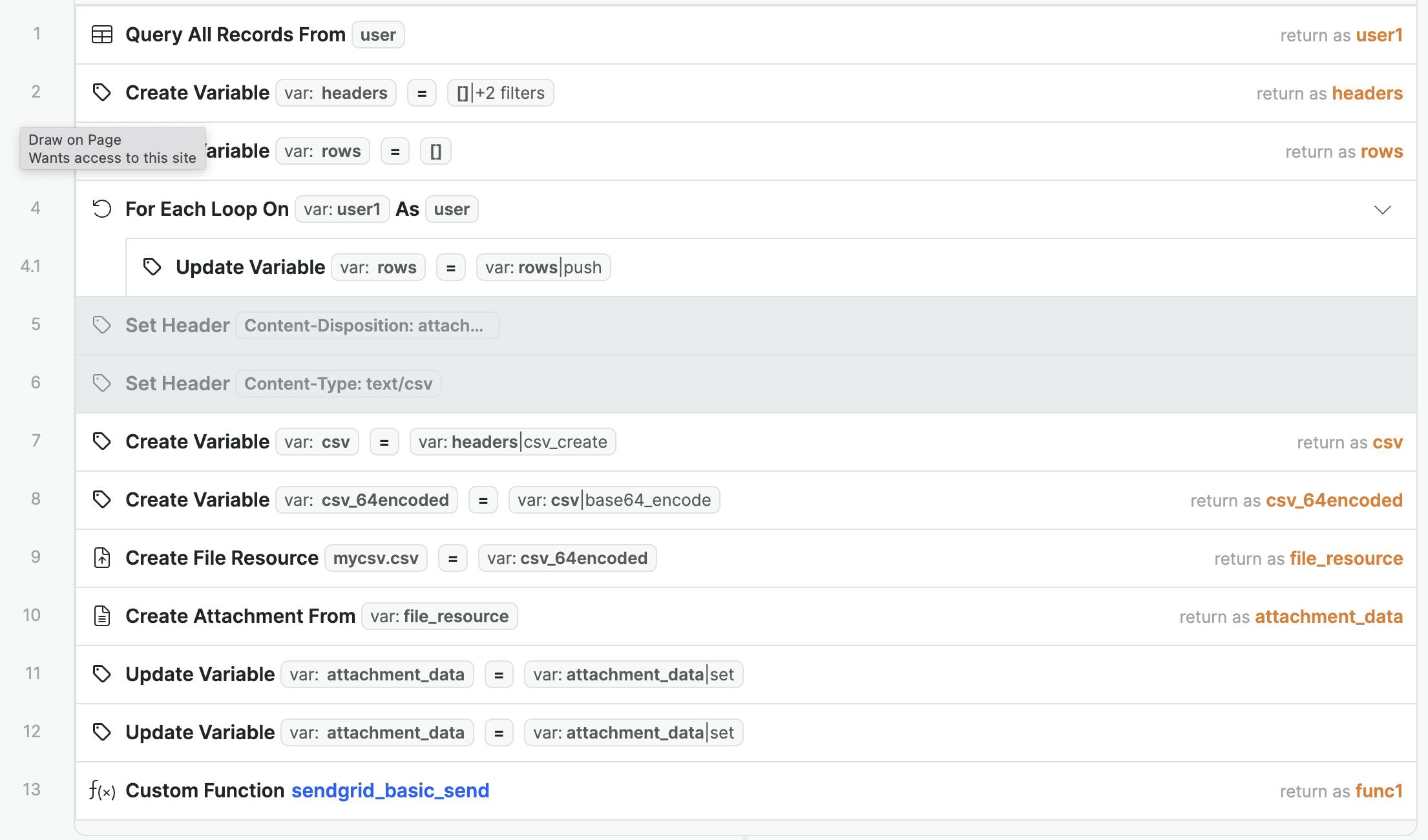
Task: Click the f(x) icon on Custom Function step
Action: (102, 790)
